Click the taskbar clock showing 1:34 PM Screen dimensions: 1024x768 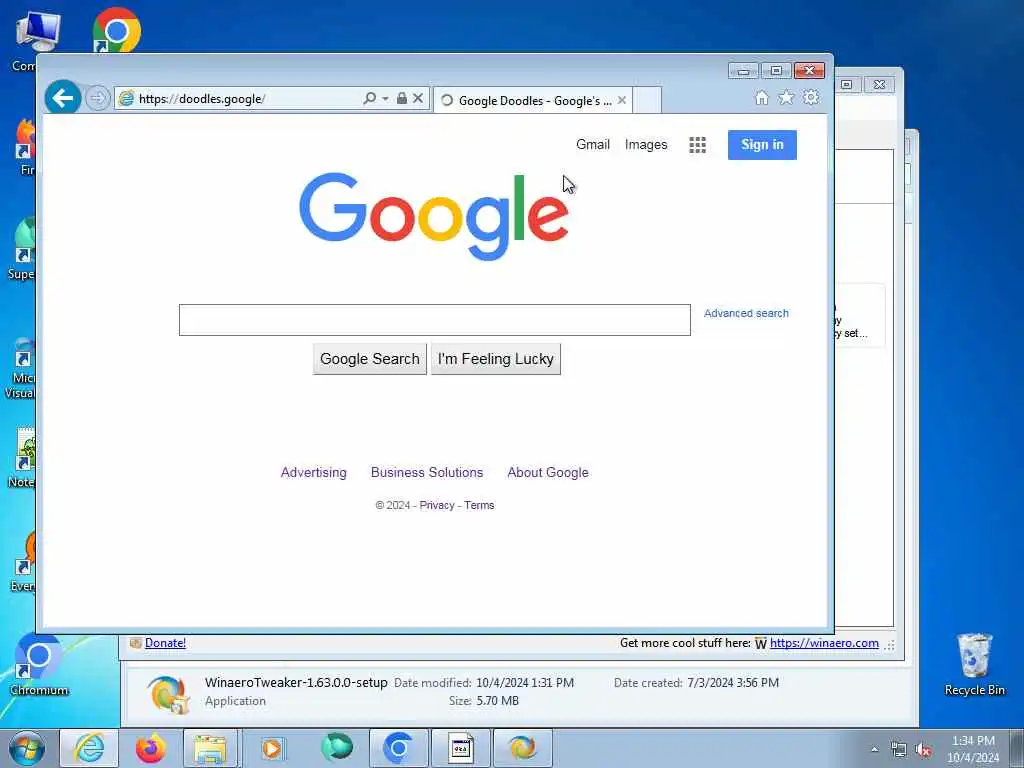973,748
